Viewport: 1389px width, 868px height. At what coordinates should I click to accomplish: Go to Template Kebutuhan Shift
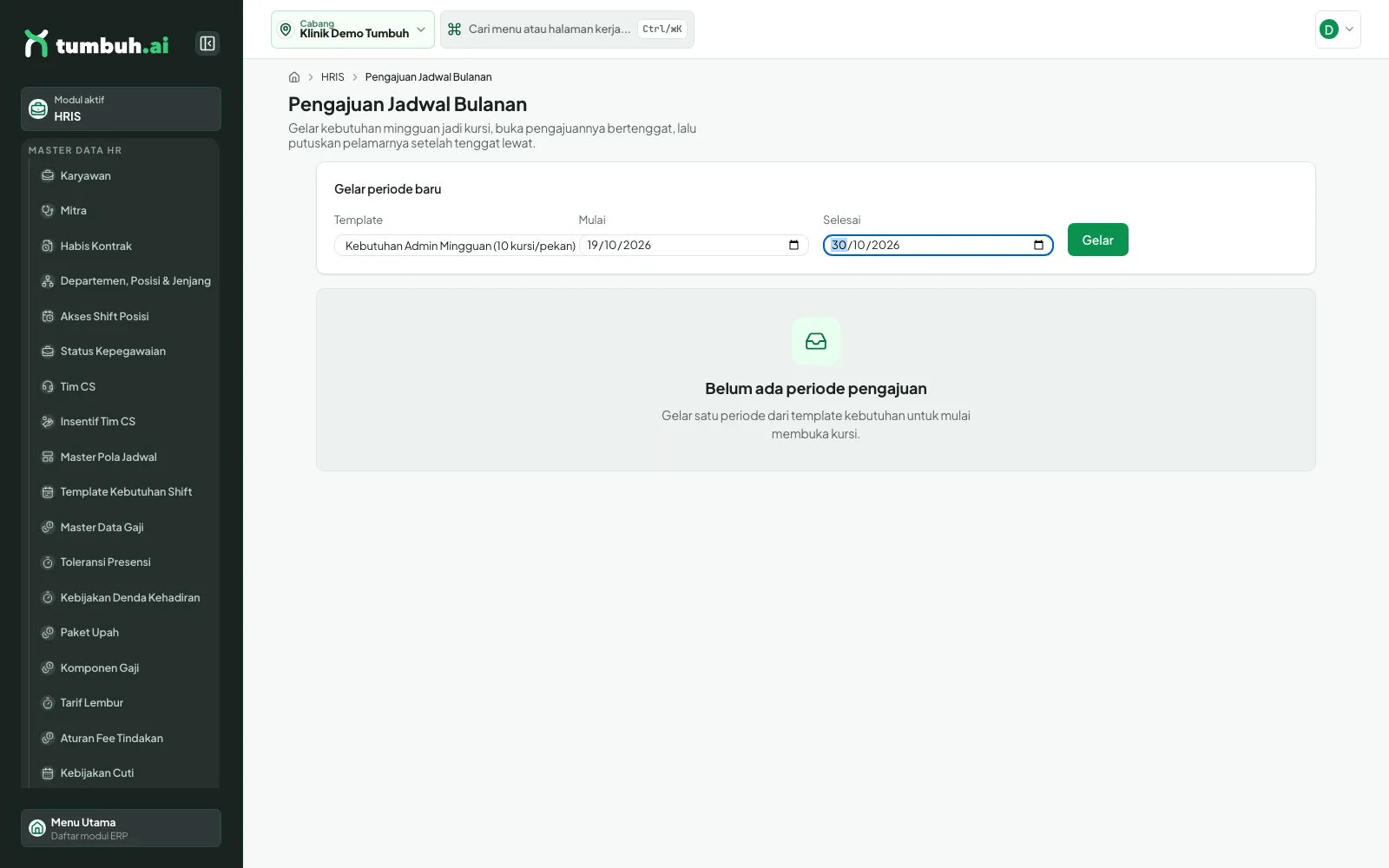coord(125,492)
